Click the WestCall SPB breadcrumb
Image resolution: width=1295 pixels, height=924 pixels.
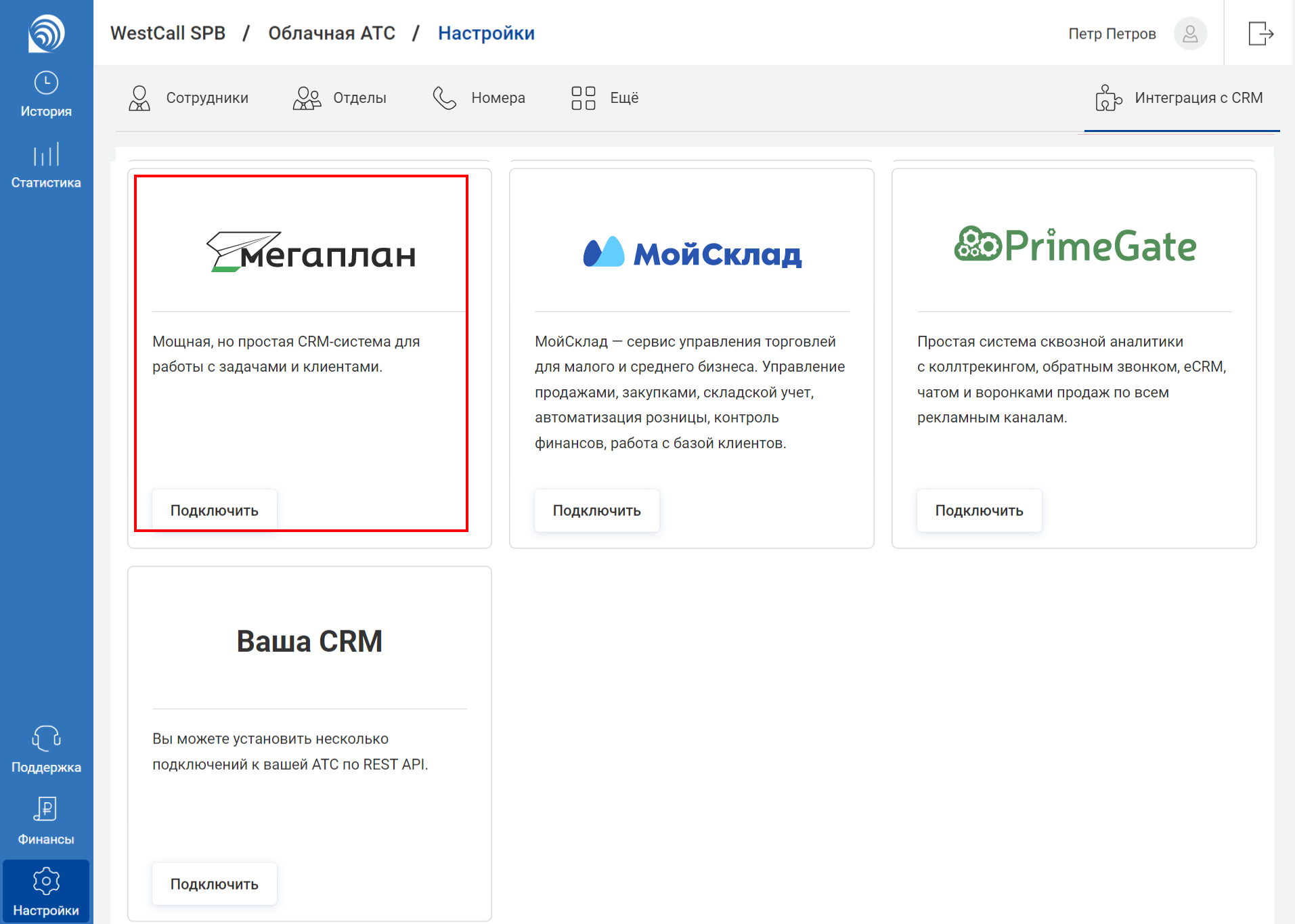tap(168, 33)
